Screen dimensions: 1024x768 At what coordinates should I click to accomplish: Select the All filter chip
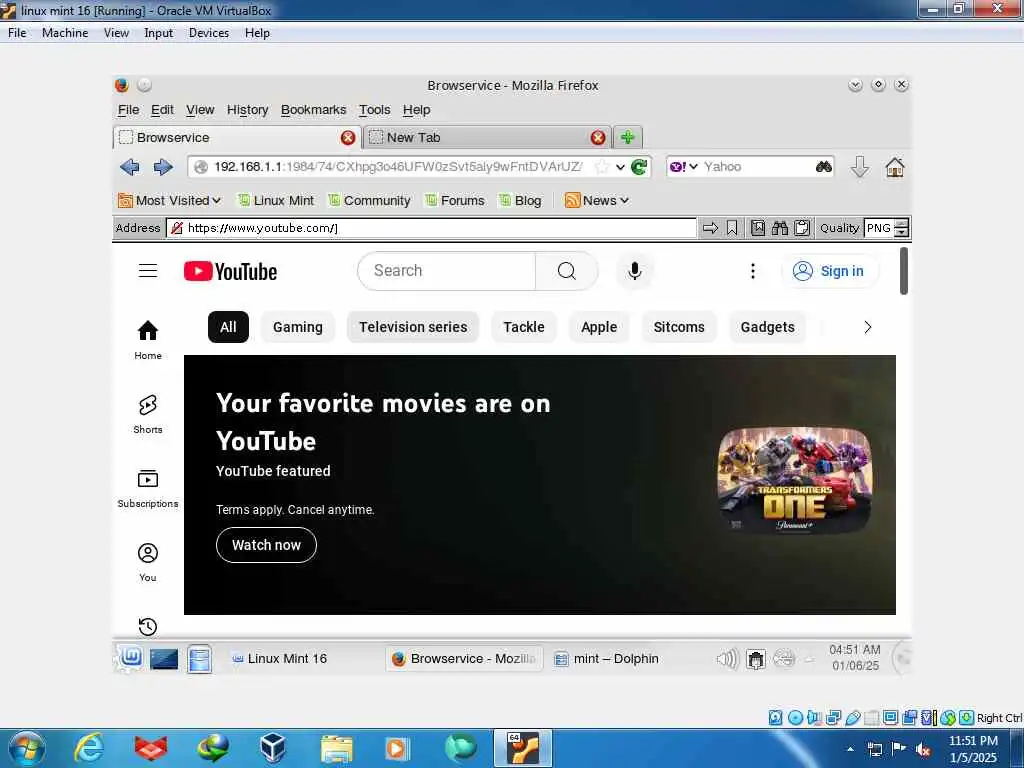point(228,327)
